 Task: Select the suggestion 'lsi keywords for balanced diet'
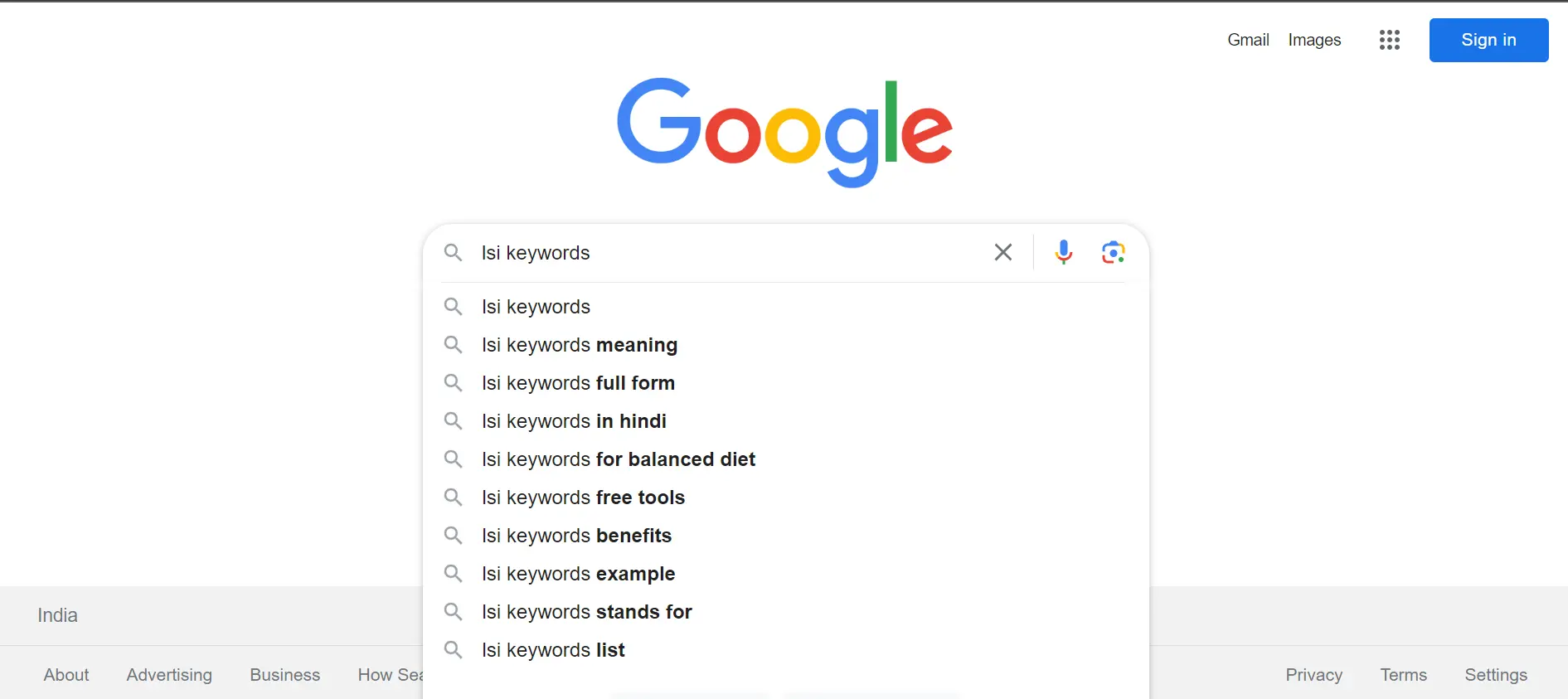[x=619, y=459]
